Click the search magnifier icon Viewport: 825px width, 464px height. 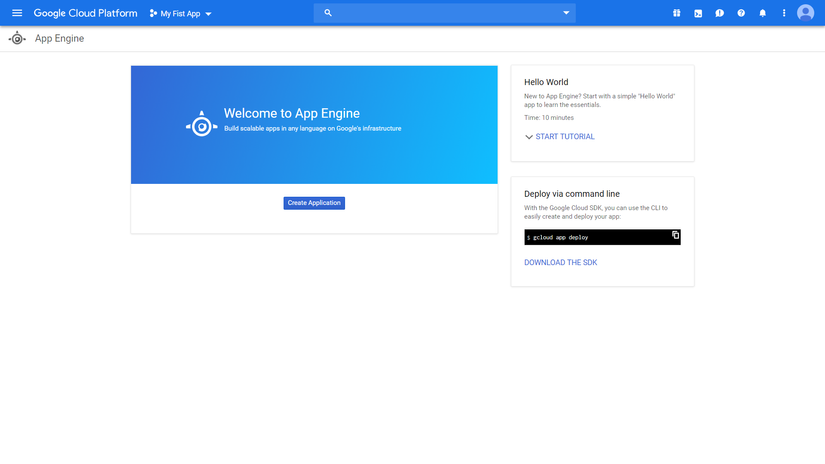328,13
